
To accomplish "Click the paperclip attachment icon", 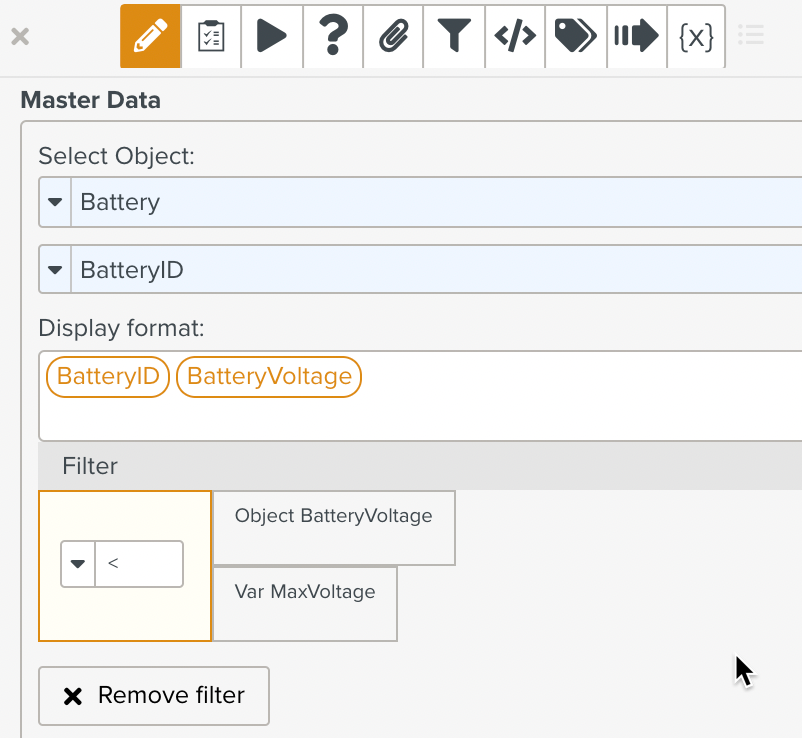I will coord(393,37).
